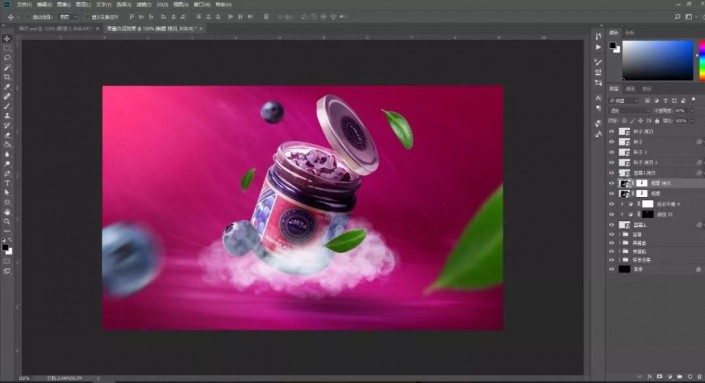
Task: Click the rainbow hue strip in the Color panel
Action: pyautogui.click(x=702, y=60)
